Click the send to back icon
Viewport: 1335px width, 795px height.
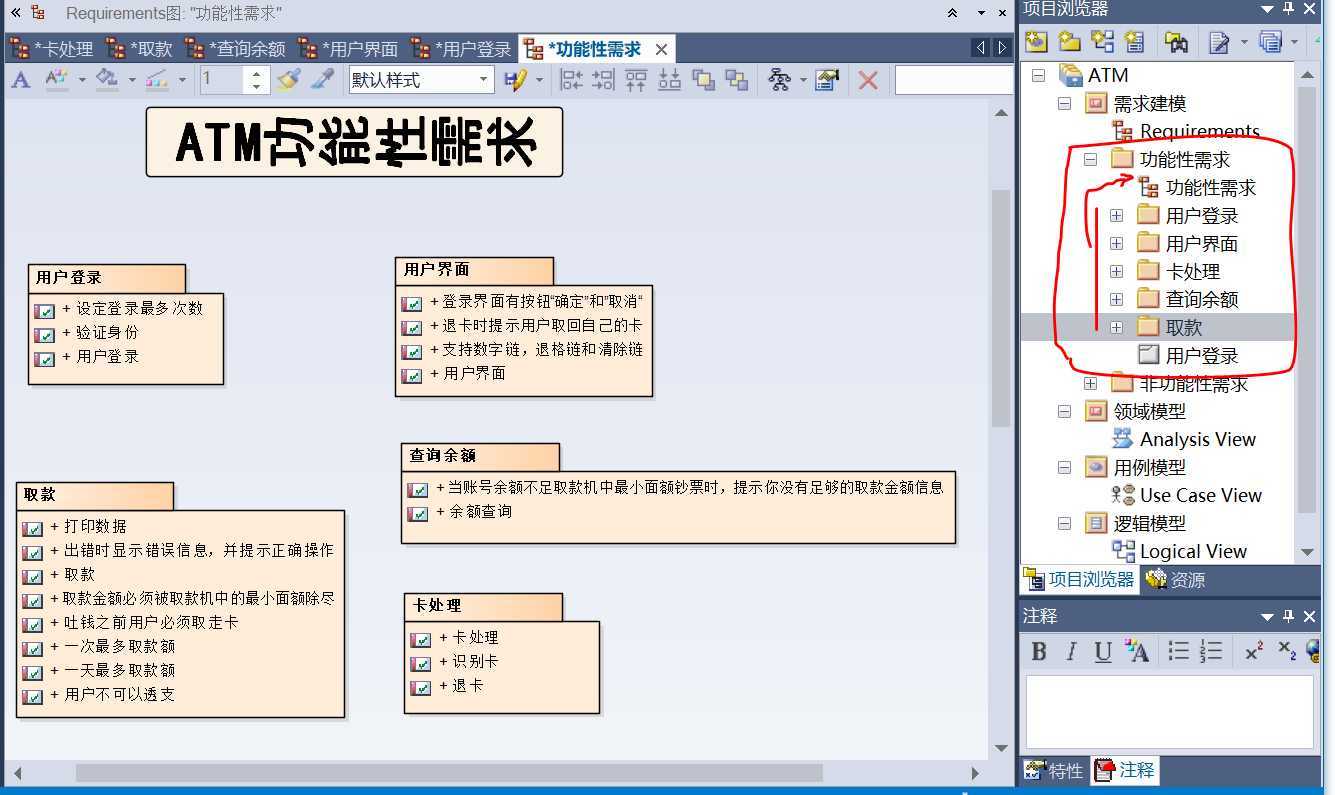(737, 80)
